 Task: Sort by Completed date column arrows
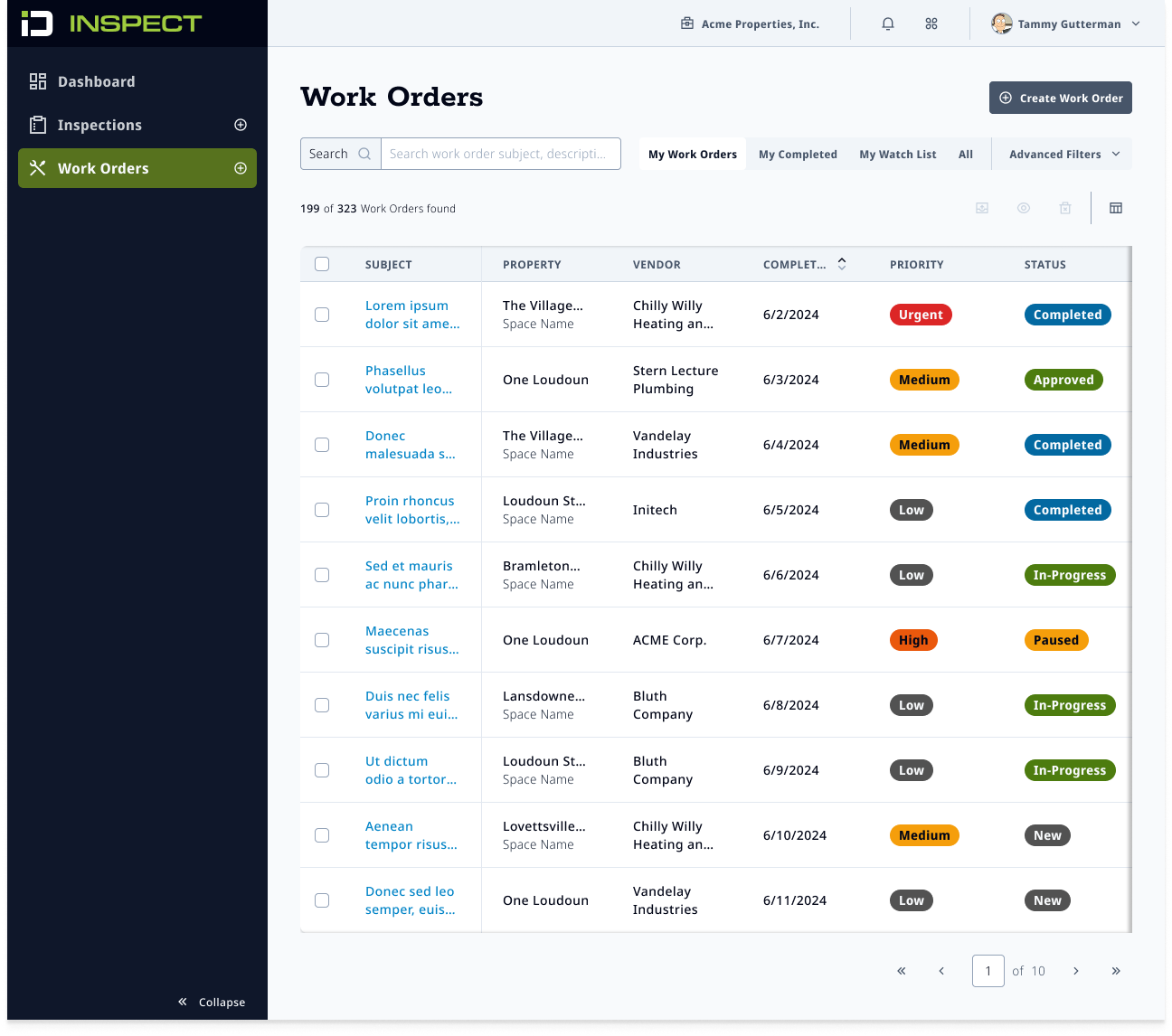tap(842, 264)
